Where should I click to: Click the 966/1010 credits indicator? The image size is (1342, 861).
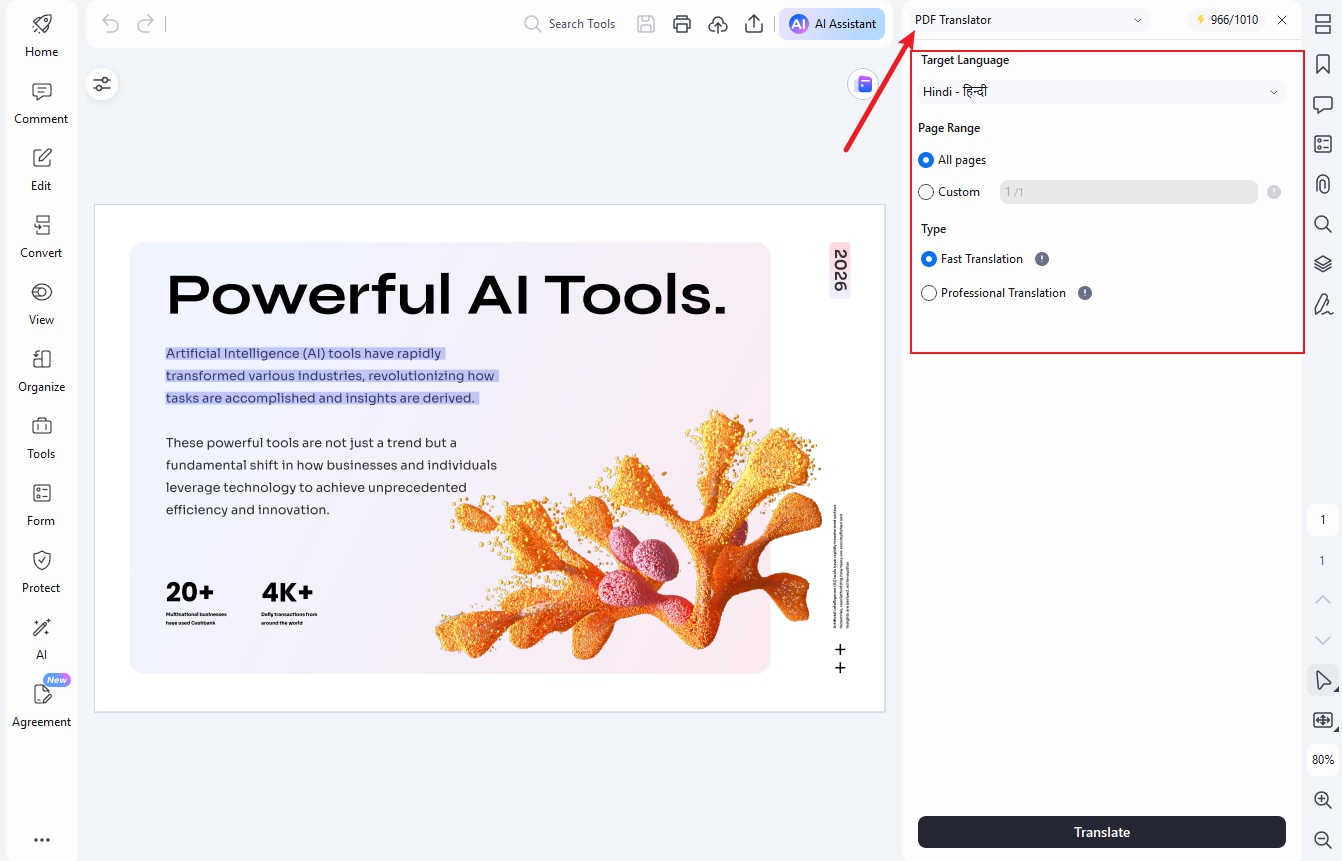pos(1227,20)
